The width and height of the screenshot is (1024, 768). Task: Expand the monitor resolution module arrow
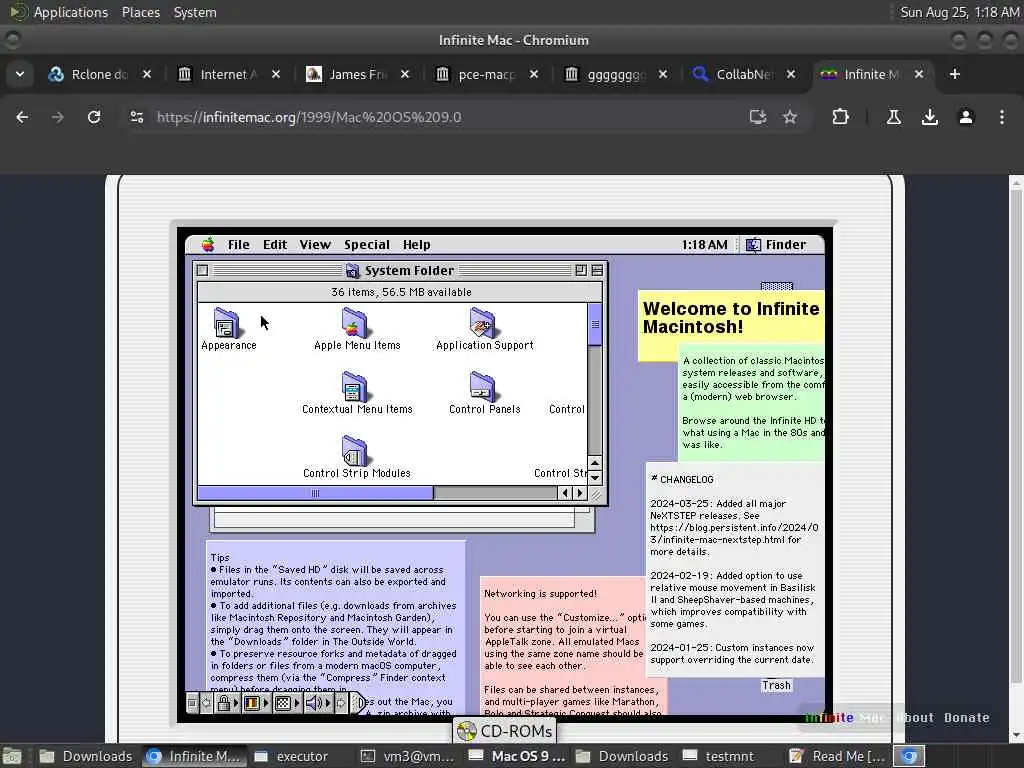[x=297, y=703]
